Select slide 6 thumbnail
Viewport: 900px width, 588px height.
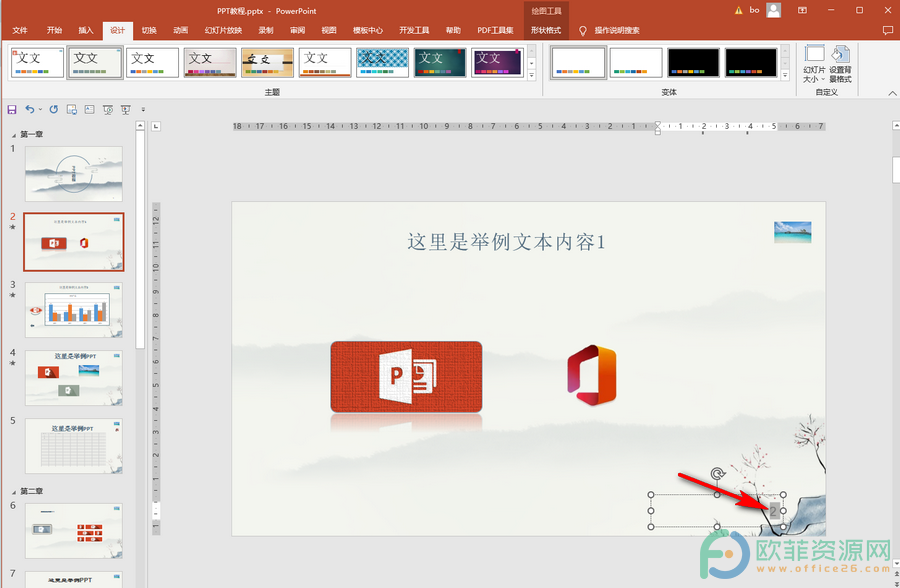73,531
